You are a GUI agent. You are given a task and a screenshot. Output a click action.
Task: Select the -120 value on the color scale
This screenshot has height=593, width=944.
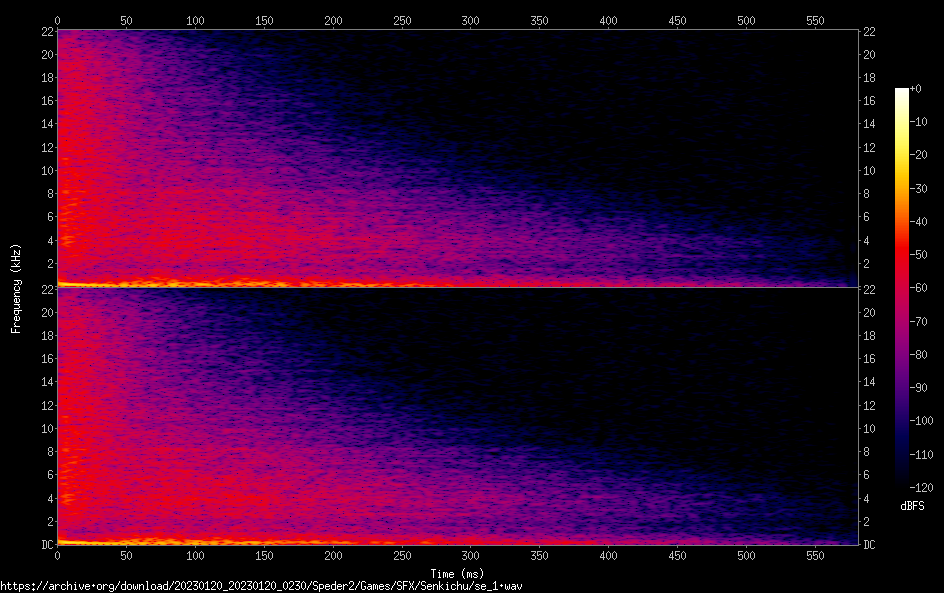click(917, 488)
